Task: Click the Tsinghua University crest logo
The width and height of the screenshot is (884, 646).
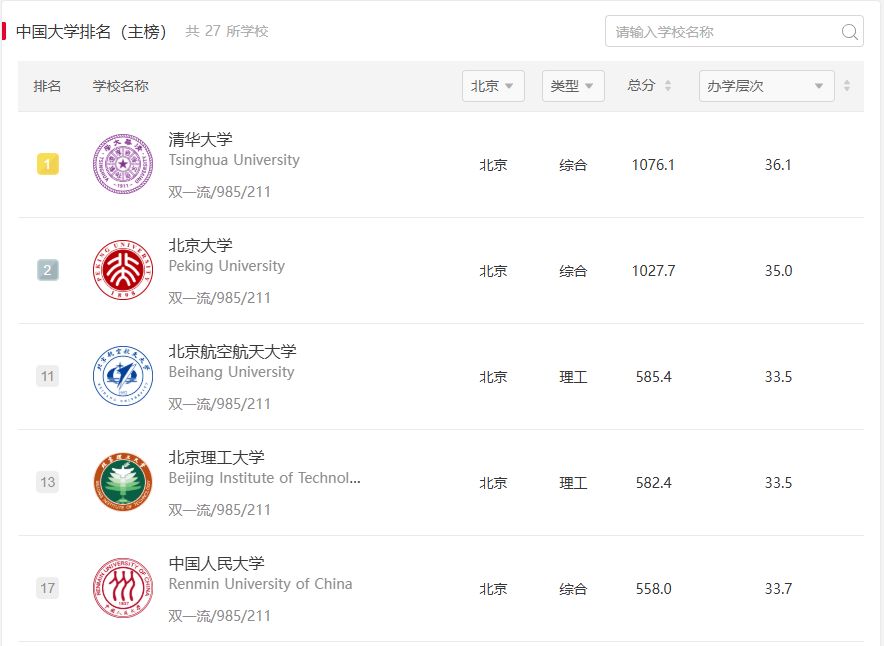Action: coord(122,164)
